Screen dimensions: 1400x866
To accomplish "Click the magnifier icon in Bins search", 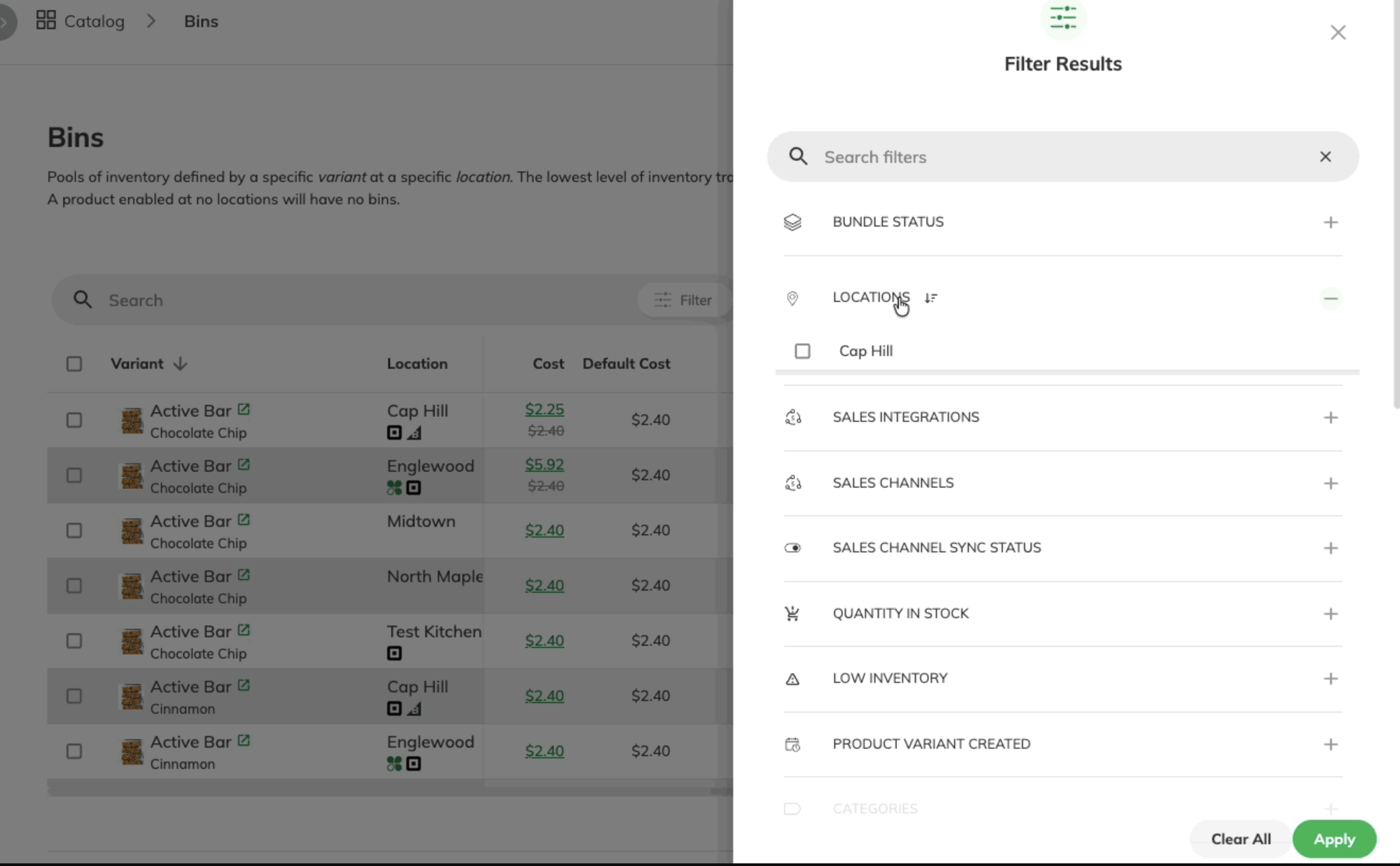I will (x=82, y=300).
